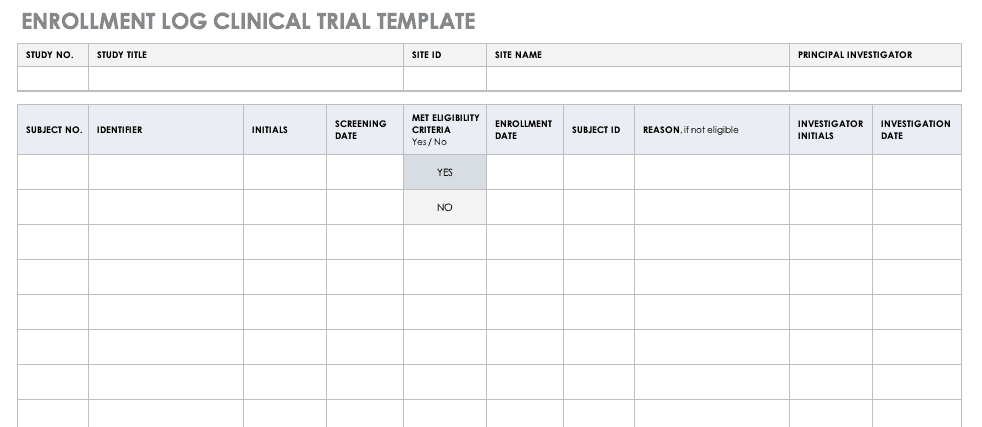Click the blank Site ID field
Screen dimensions: 982x427
(x=445, y=79)
